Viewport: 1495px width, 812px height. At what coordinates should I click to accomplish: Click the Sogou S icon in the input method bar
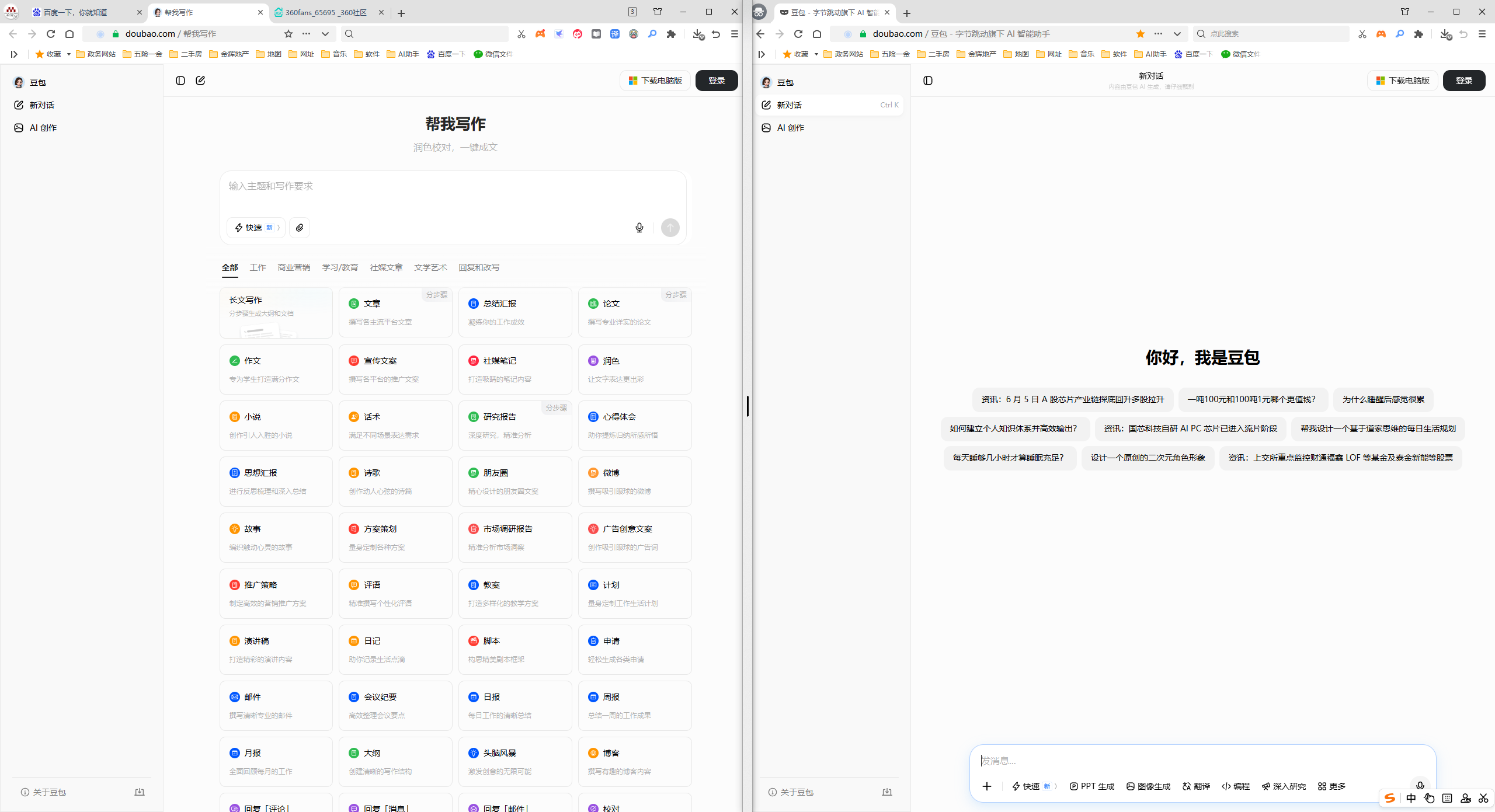coord(1390,798)
